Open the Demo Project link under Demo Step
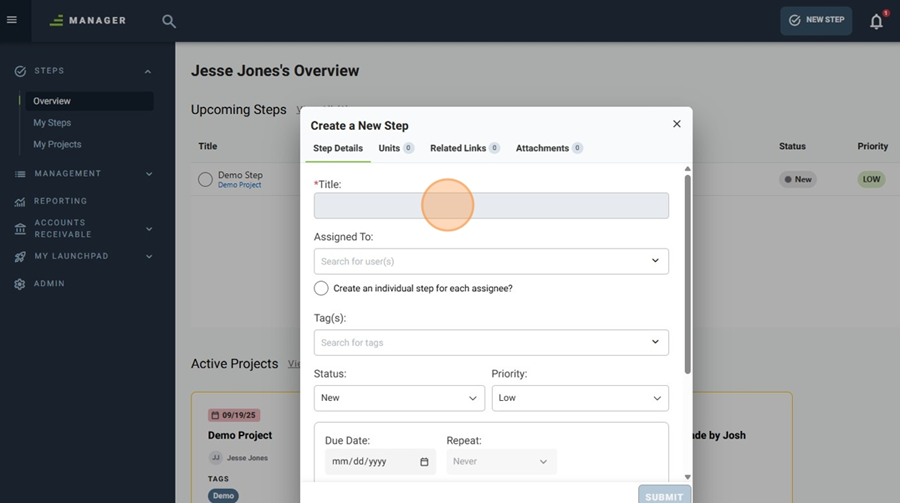900x503 pixels. 239,185
